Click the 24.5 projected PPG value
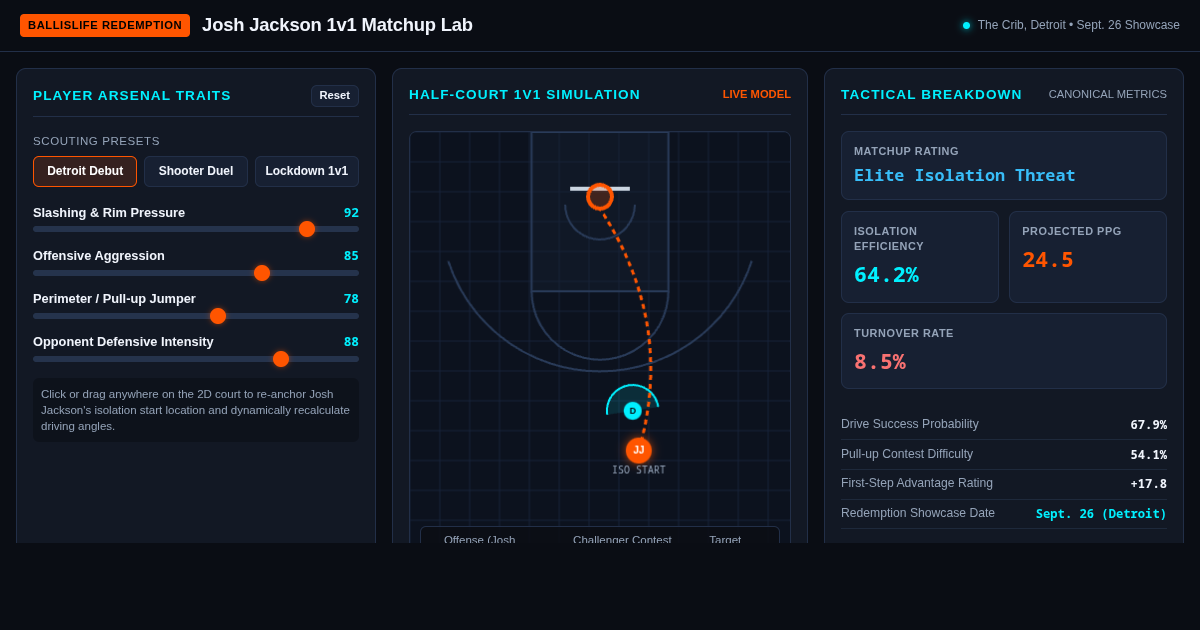 tap(1048, 260)
